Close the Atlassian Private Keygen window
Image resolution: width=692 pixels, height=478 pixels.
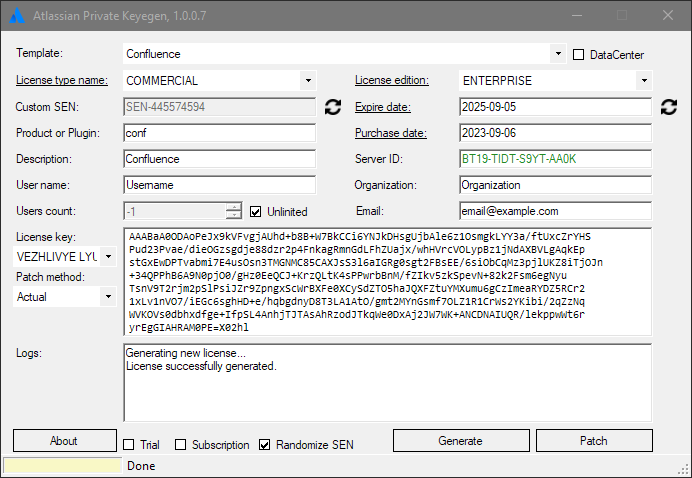(x=668, y=15)
